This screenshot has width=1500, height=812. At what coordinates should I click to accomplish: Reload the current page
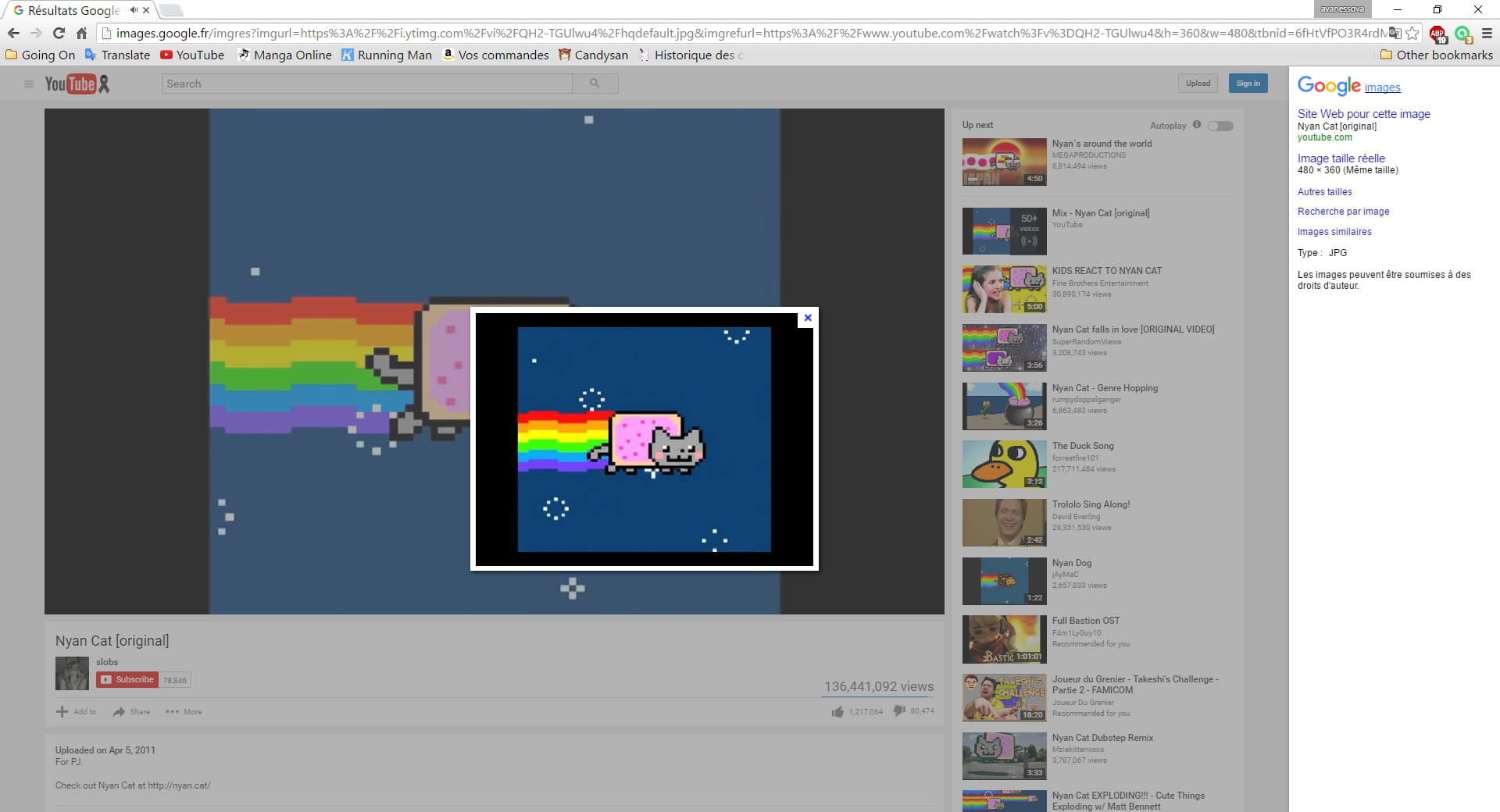pyautogui.click(x=59, y=33)
